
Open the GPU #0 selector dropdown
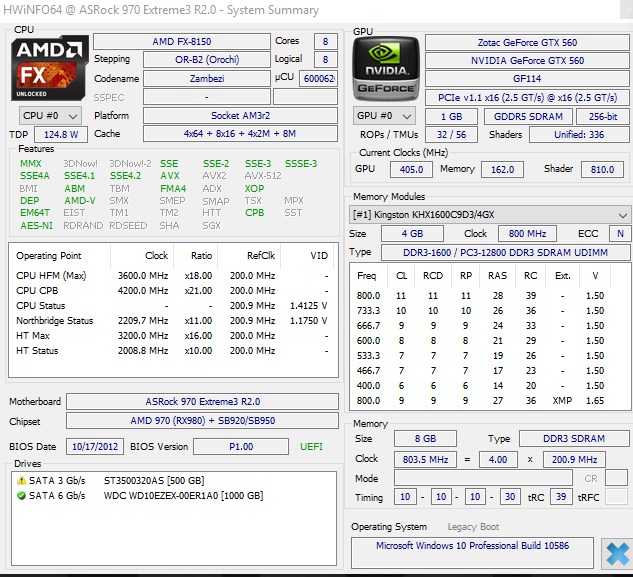coord(384,116)
